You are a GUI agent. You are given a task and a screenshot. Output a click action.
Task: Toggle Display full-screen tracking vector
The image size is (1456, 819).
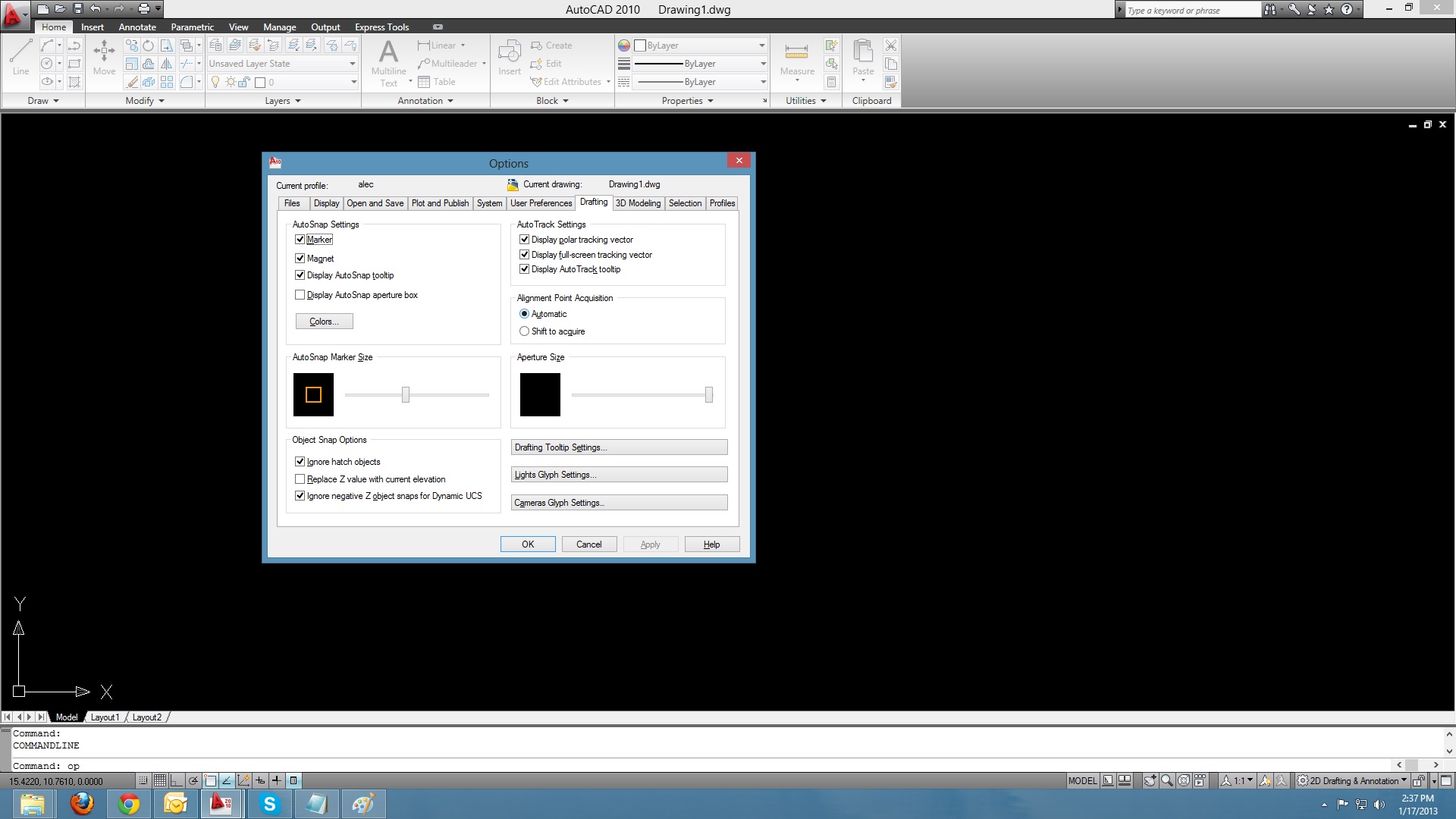524,255
